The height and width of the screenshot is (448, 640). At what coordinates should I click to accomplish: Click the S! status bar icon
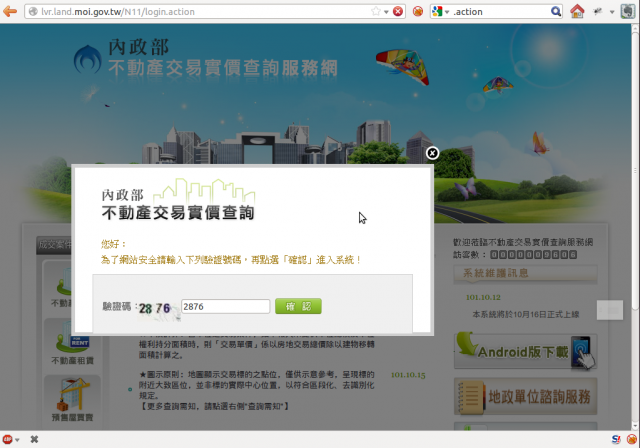click(616, 439)
